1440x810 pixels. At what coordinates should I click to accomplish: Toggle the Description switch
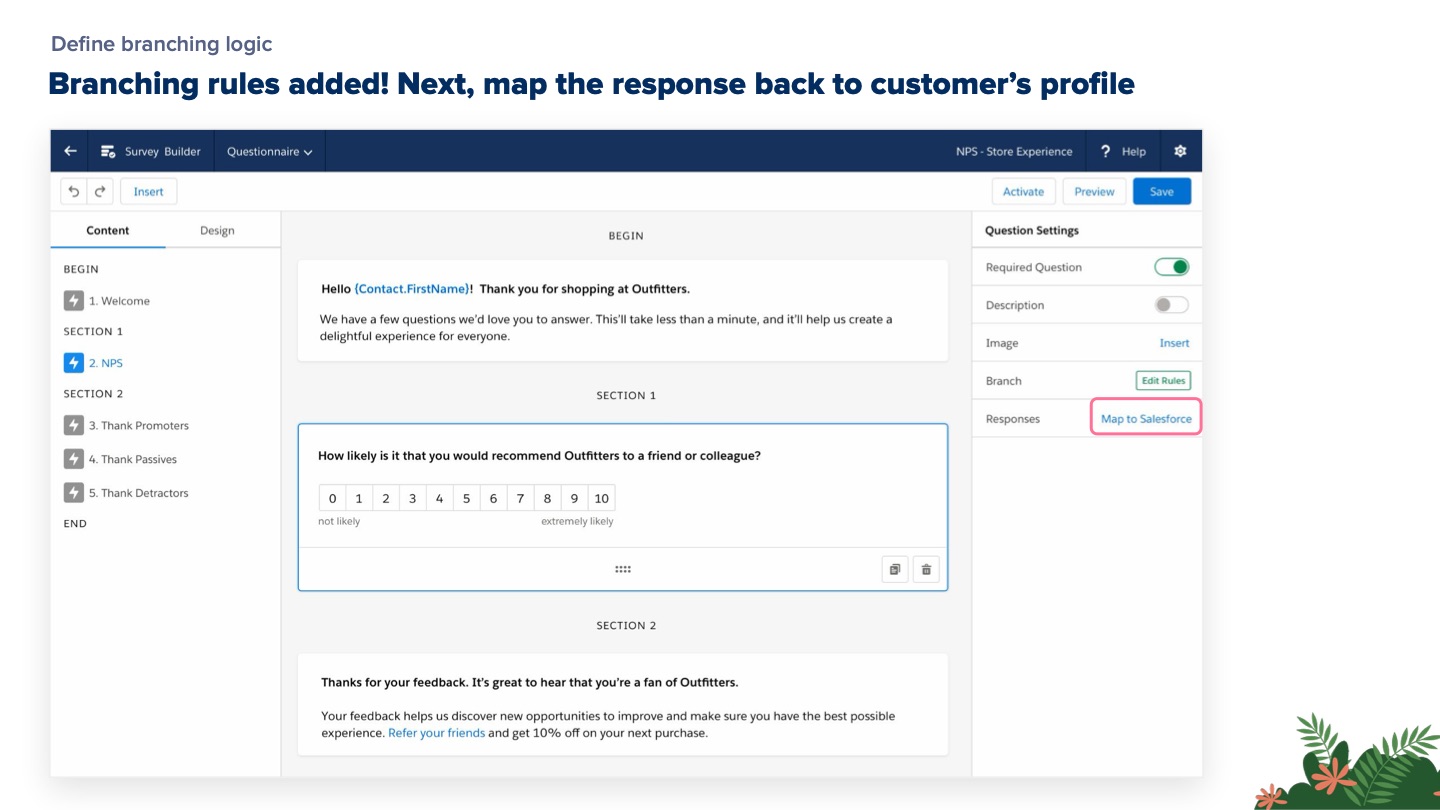1172,305
